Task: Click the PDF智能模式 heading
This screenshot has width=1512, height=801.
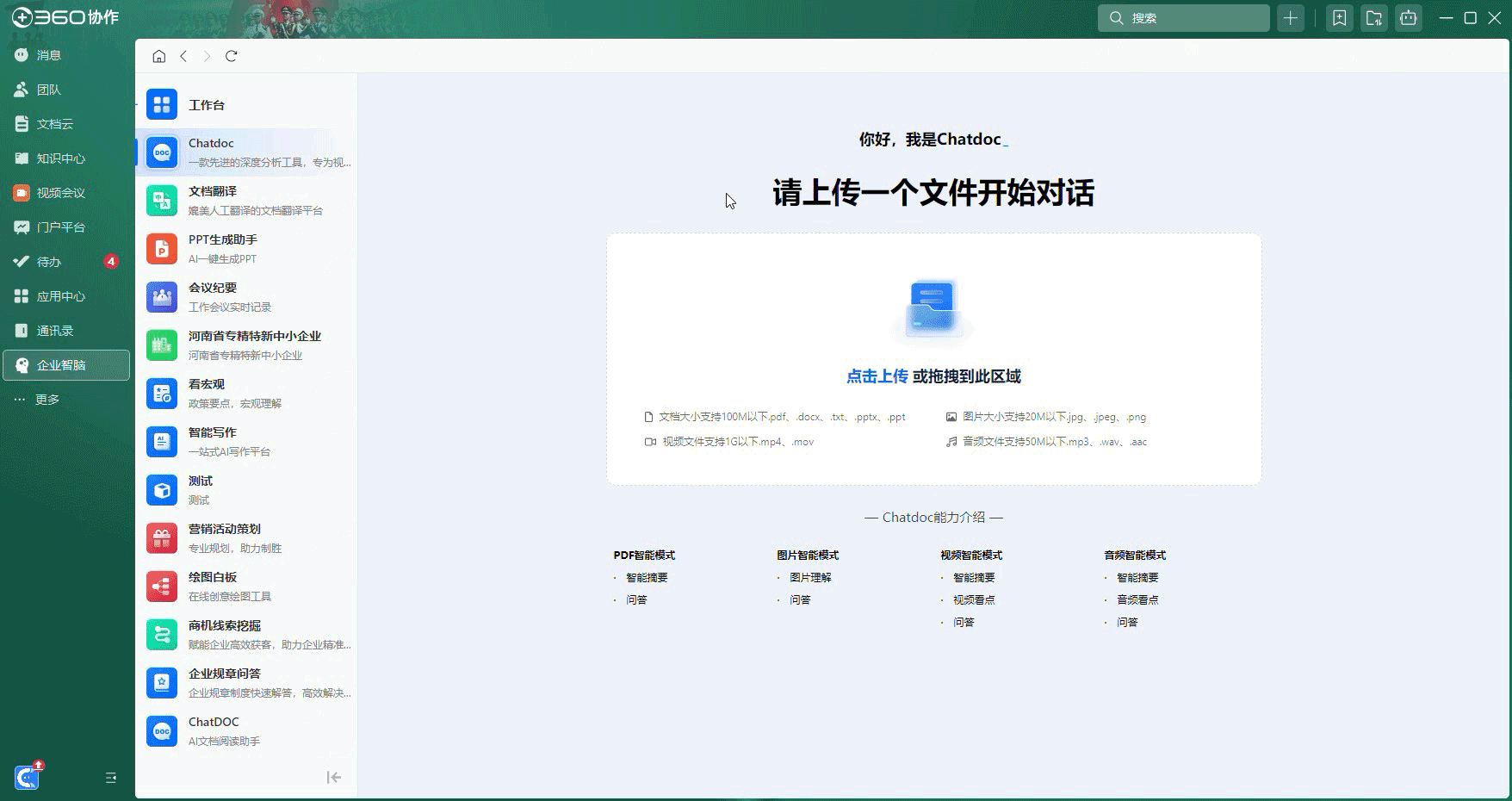Action: click(644, 556)
